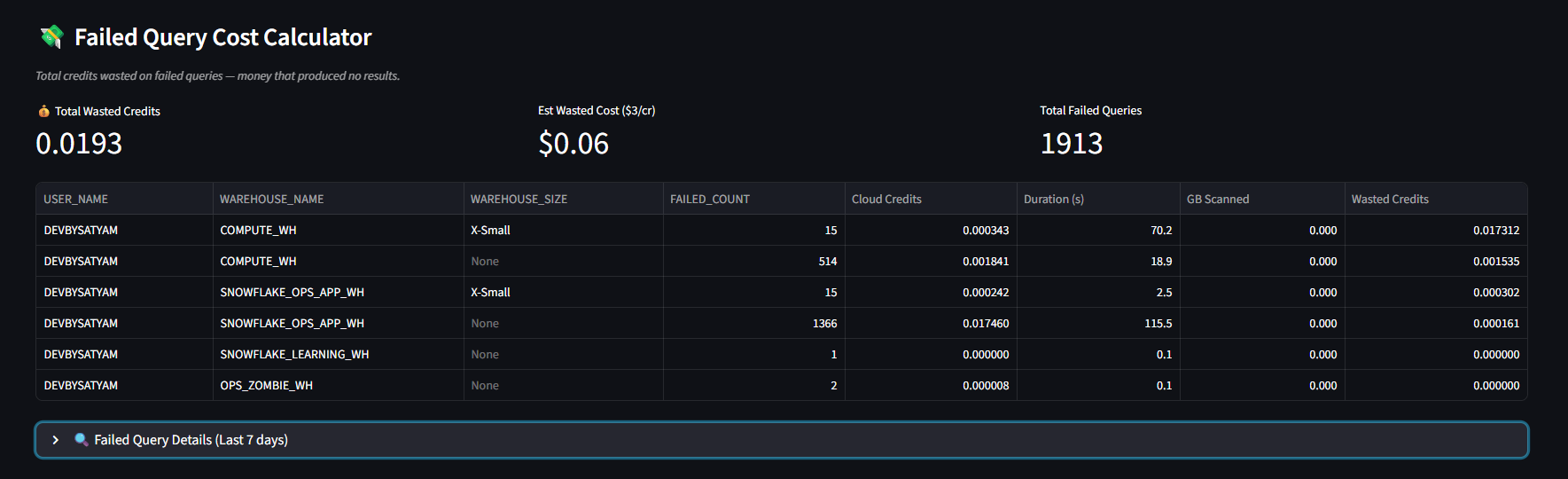The width and height of the screenshot is (1568, 479).
Task: Click the duration cell showing 70.2
Action: pyautogui.click(x=1160, y=230)
